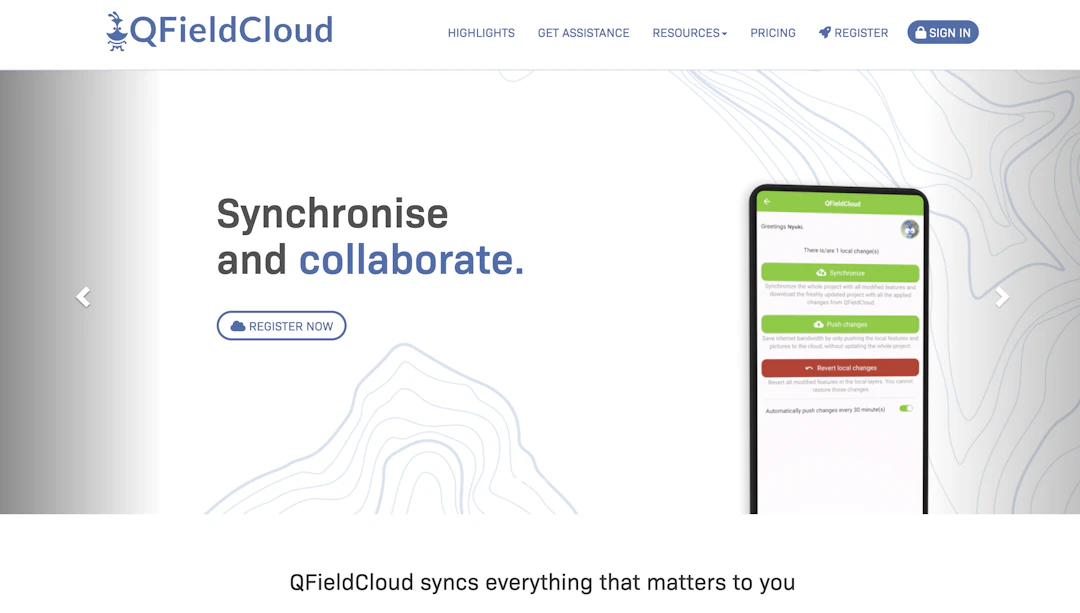Viewport: 1080px width, 613px height.
Task: Open the Pricing nav link
Action: click(x=773, y=33)
